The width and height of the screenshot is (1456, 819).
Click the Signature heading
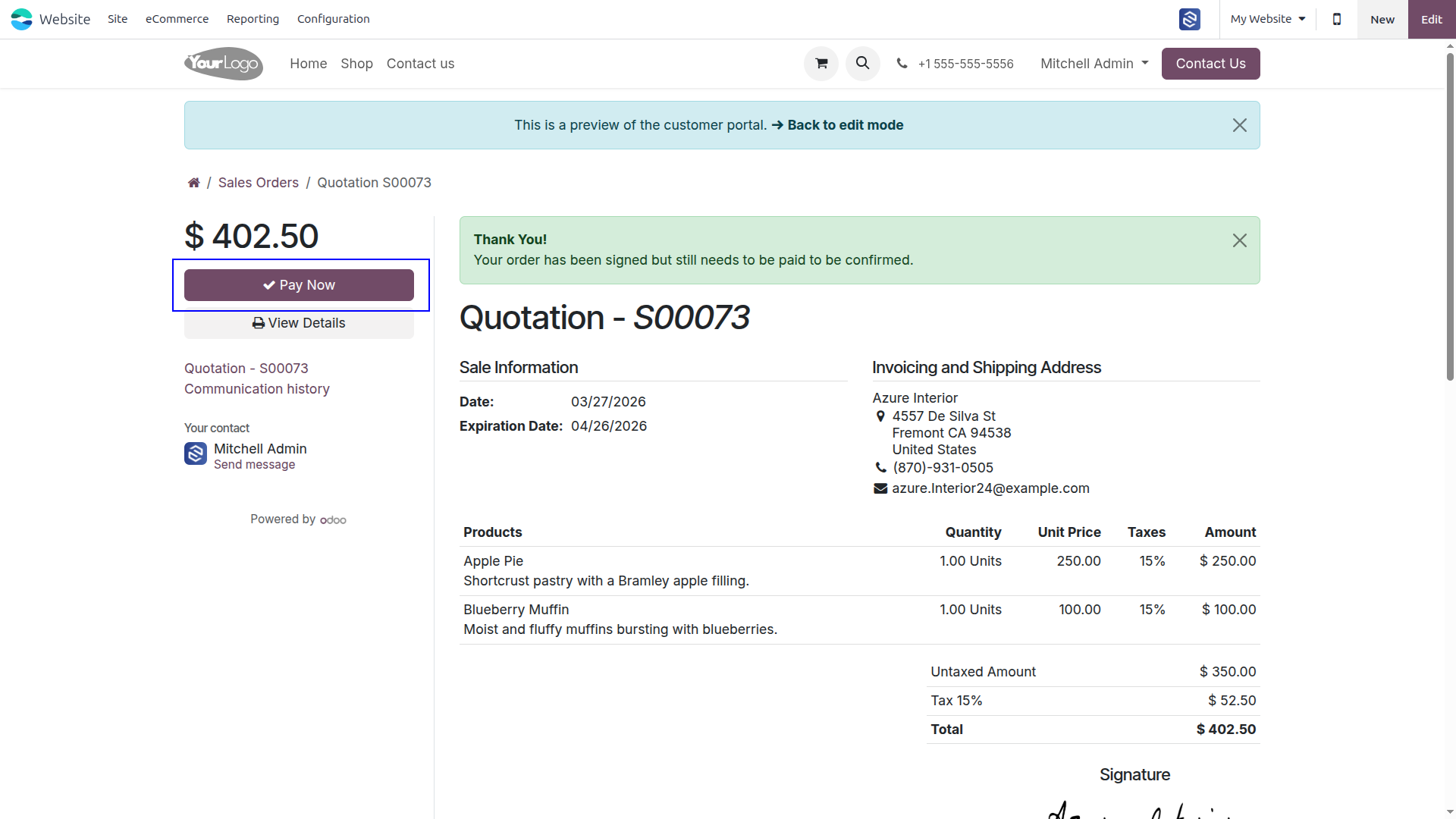[1134, 775]
